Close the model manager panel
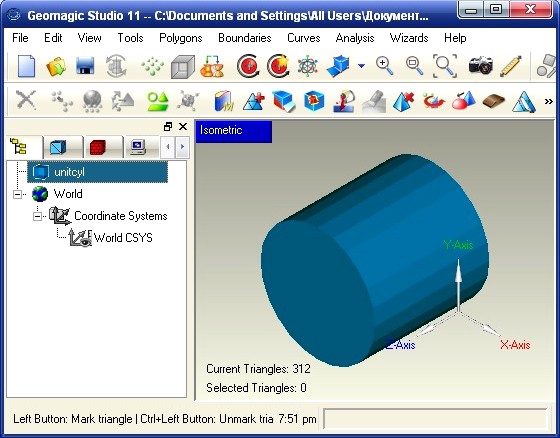 point(183,126)
